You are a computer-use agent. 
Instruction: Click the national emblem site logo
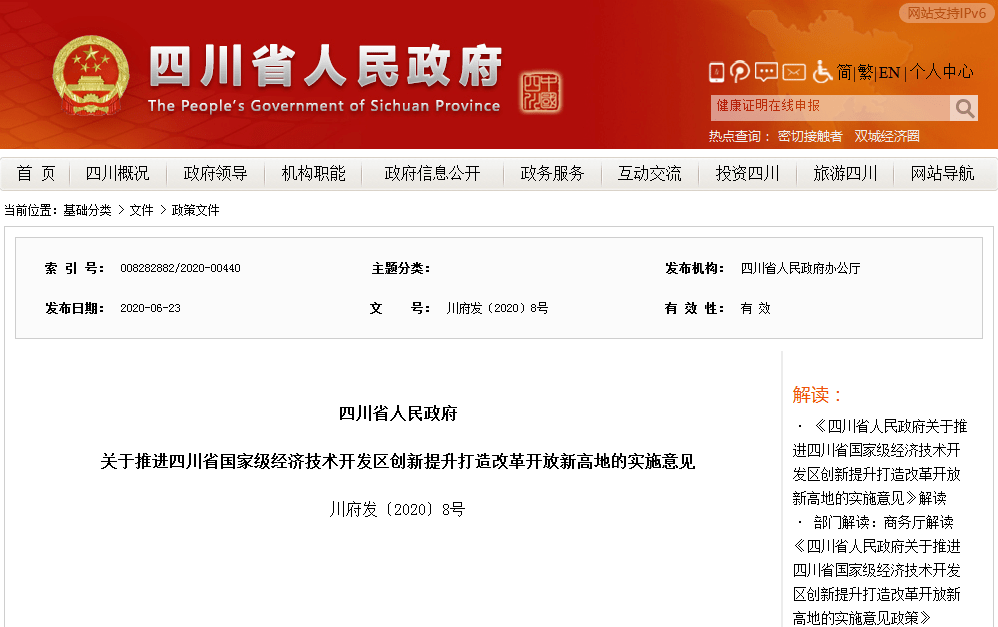pyautogui.click(x=94, y=75)
